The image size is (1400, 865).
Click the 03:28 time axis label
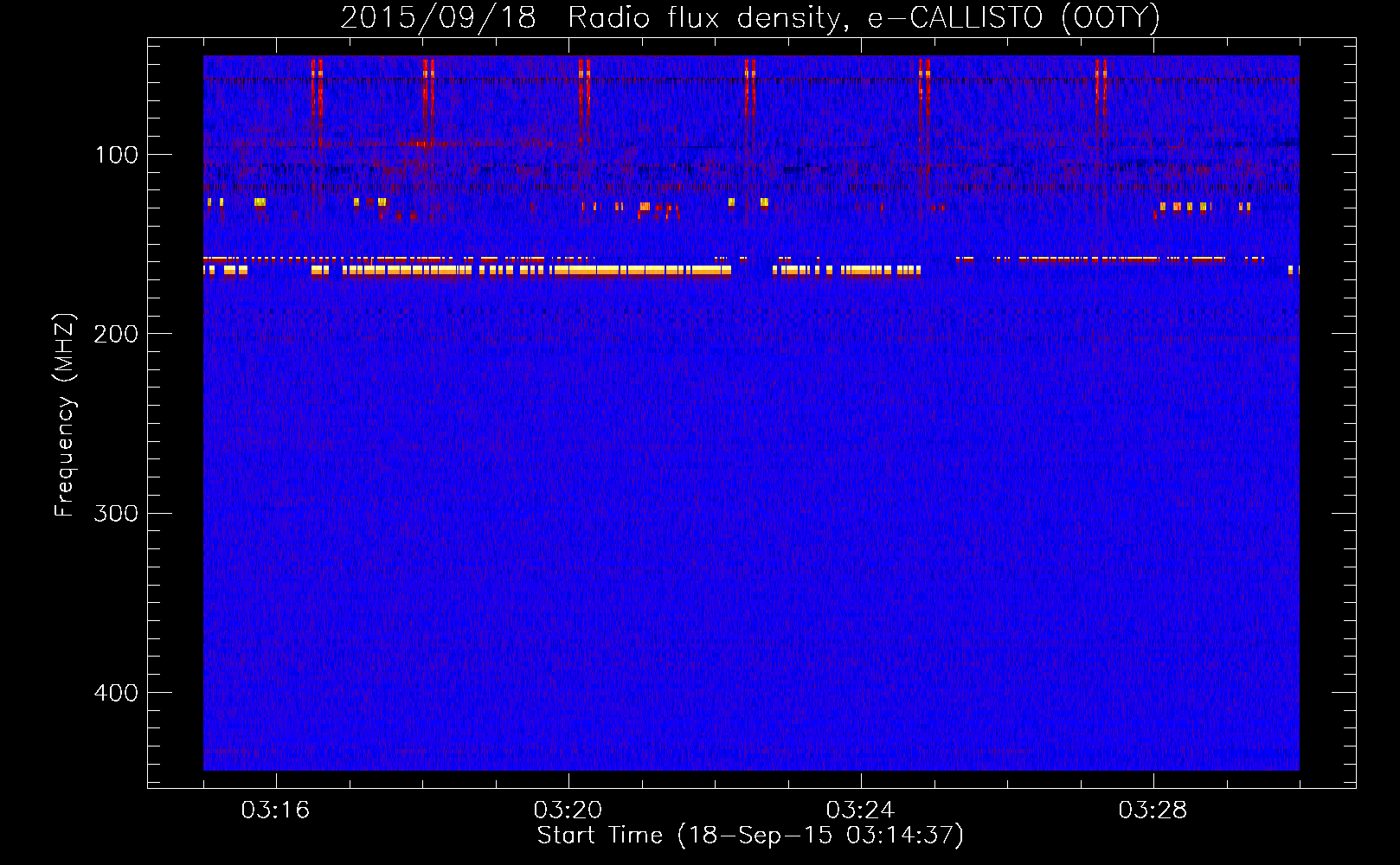(1153, 810)
